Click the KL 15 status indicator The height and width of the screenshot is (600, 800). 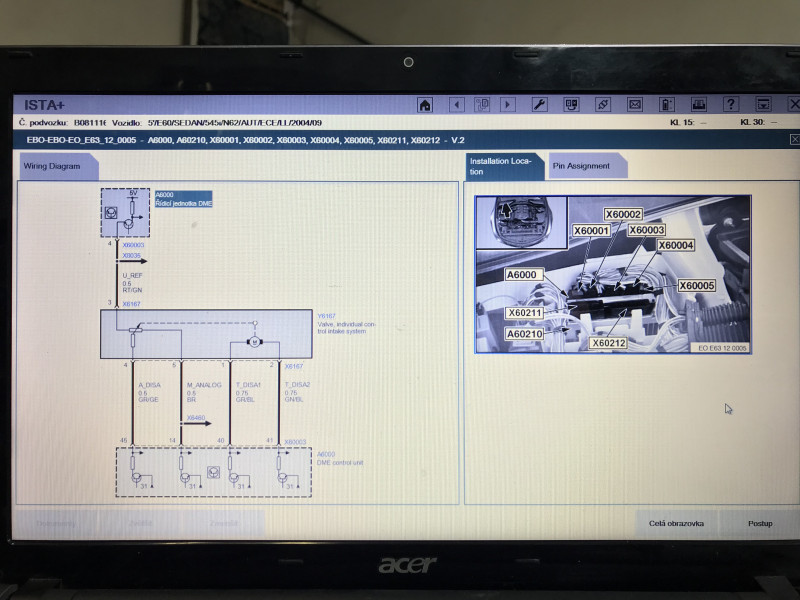pyautogui.click(x=688, y=122)
